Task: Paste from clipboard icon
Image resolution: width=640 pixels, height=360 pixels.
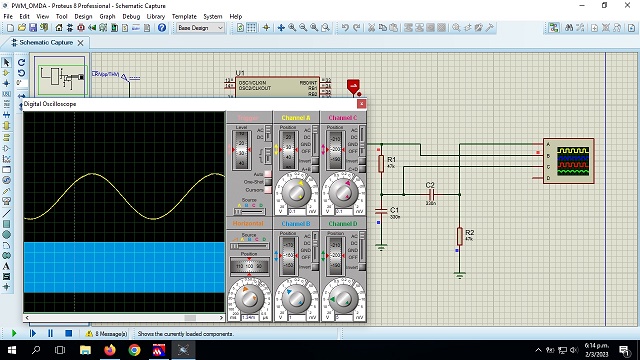Action: 393,28
